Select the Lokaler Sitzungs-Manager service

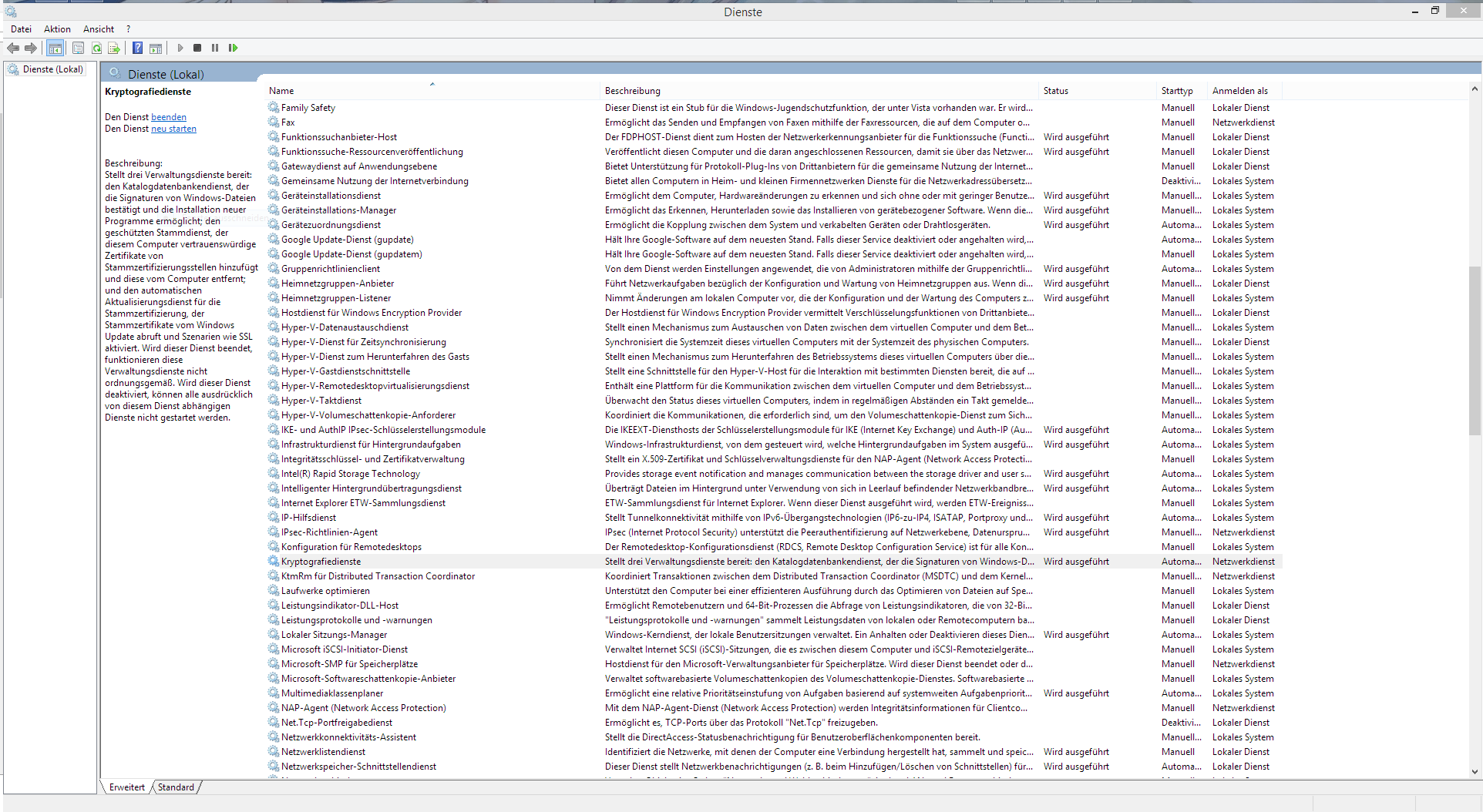tap(774, 635)
